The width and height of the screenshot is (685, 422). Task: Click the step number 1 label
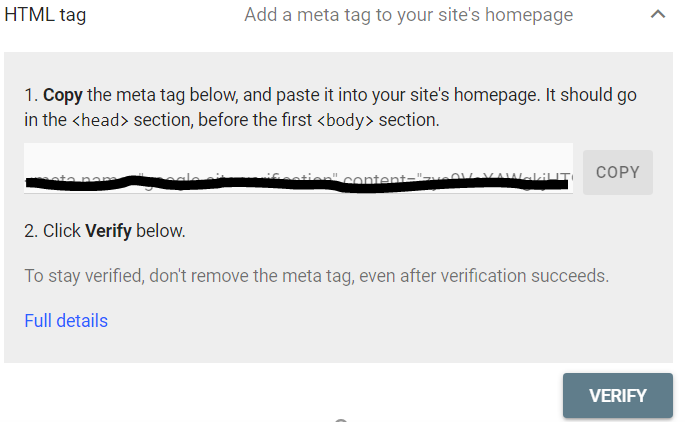point(30,96)
